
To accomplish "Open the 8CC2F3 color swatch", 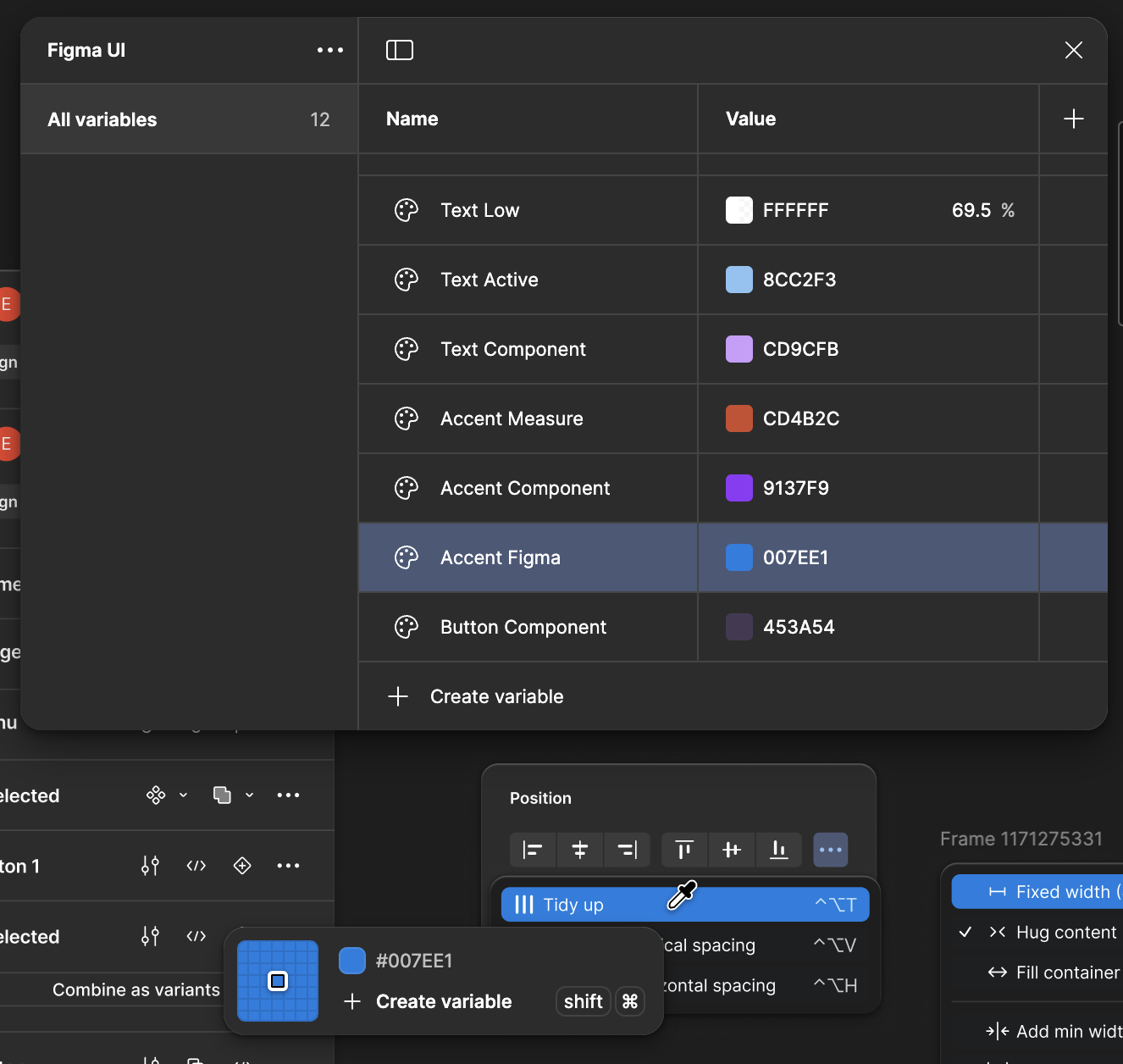I will coord(739,280).
